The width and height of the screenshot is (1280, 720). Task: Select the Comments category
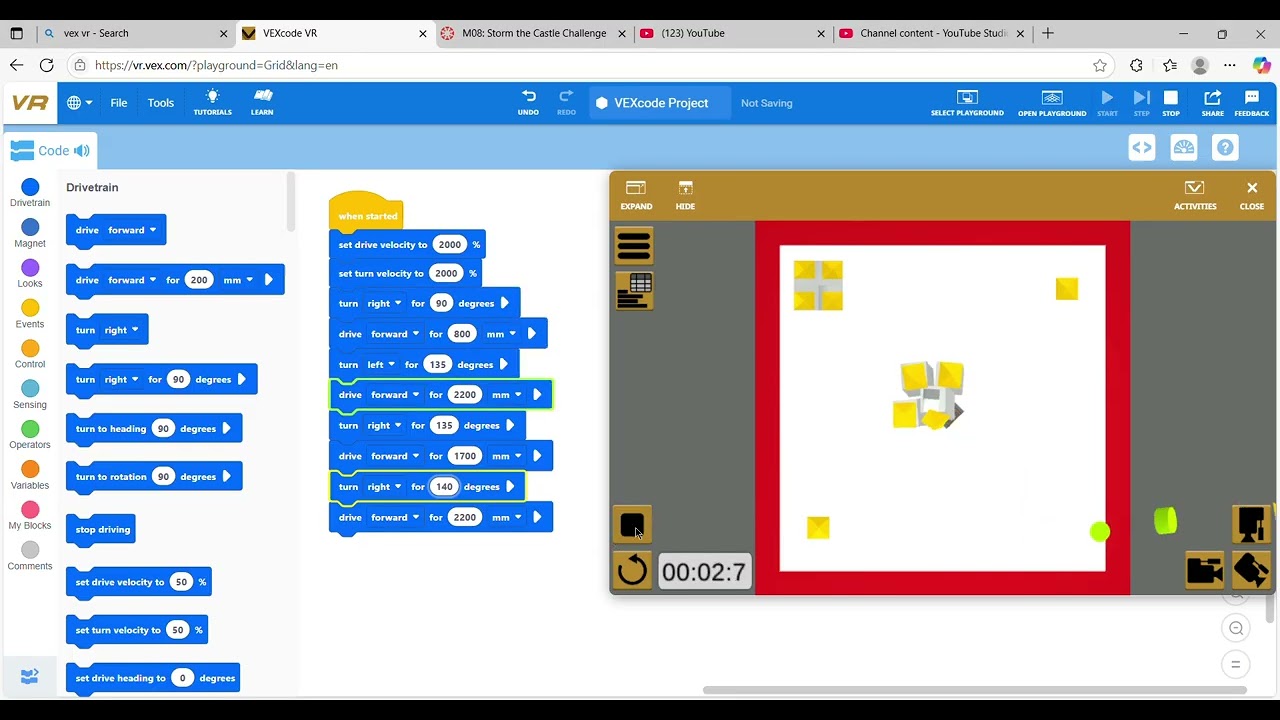point(30,556)
